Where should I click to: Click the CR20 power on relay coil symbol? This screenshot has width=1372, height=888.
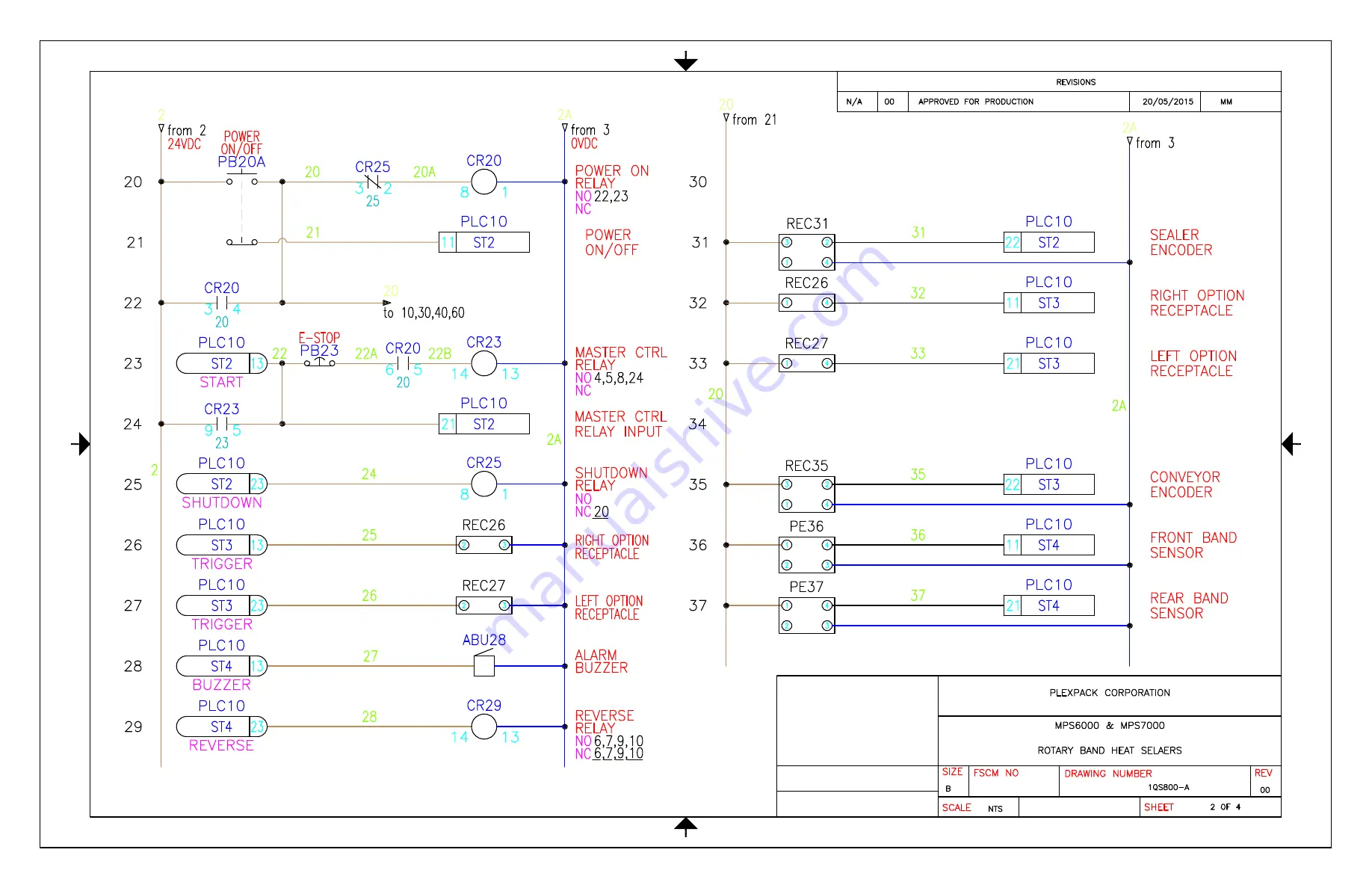[x=483, y=182]
